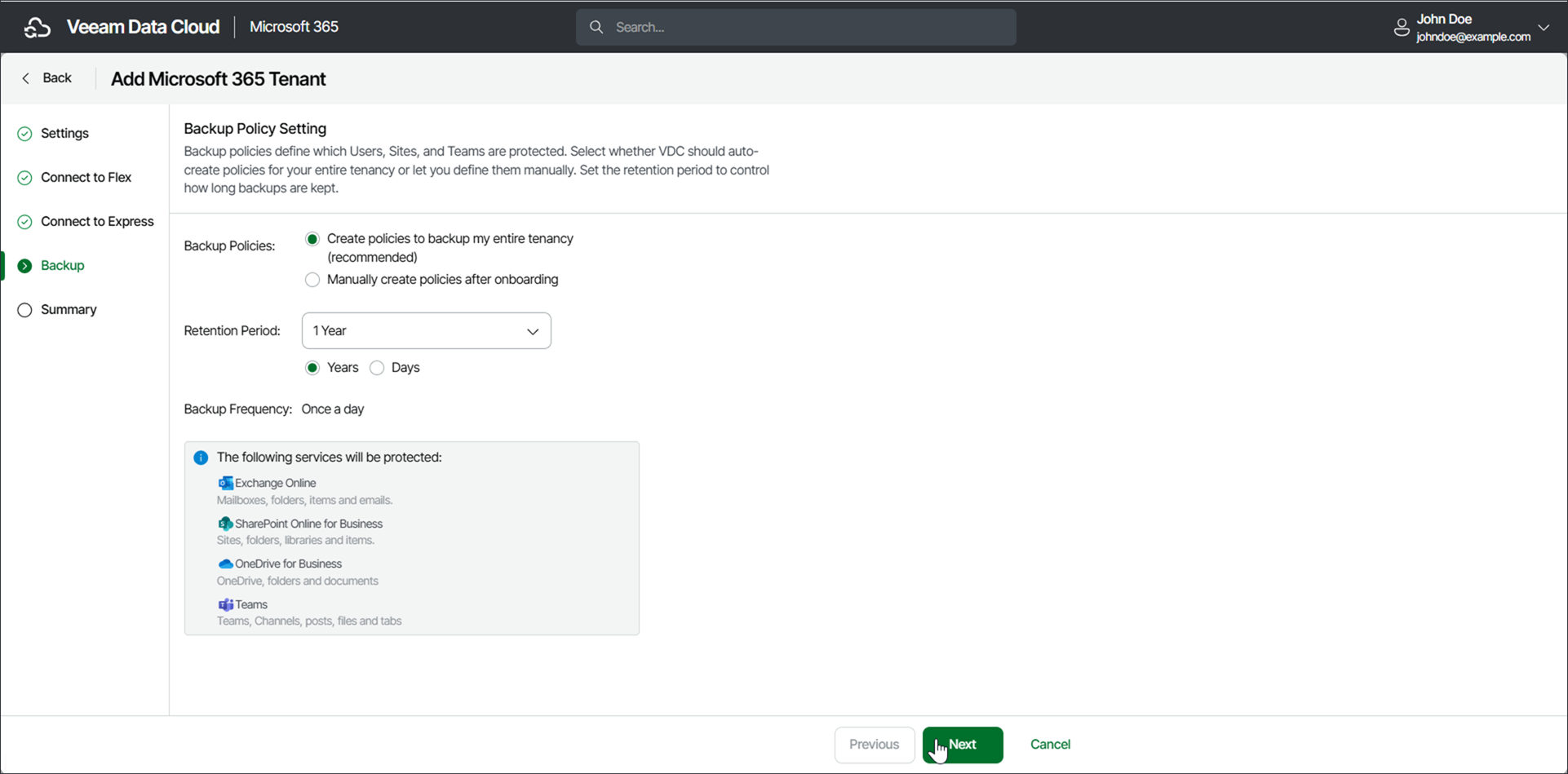Screen dimensions: 1568x774
Task: Click The following services will be protected text
Action: pyautogui.click(x=330, y=458)
